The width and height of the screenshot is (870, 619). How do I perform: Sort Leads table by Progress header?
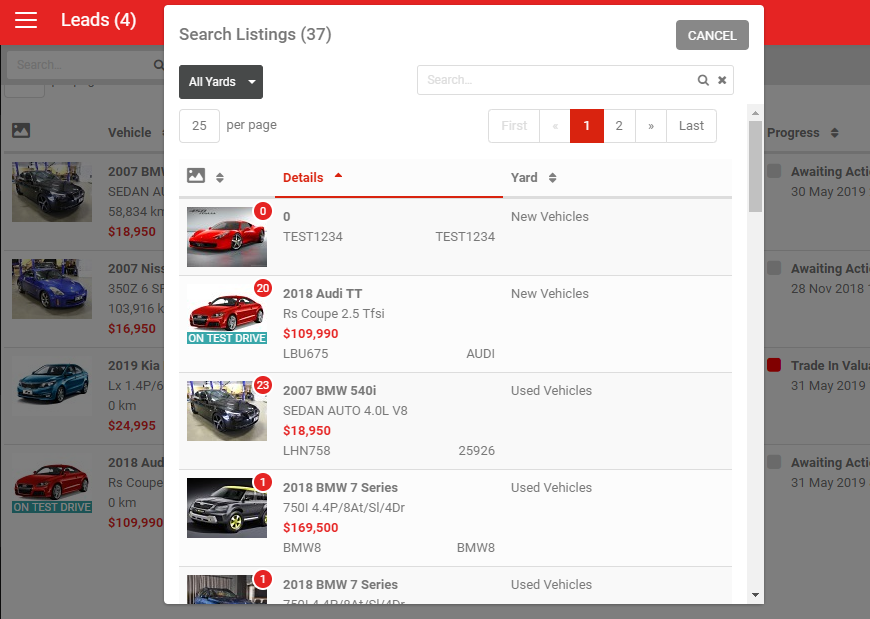(793, 133)
